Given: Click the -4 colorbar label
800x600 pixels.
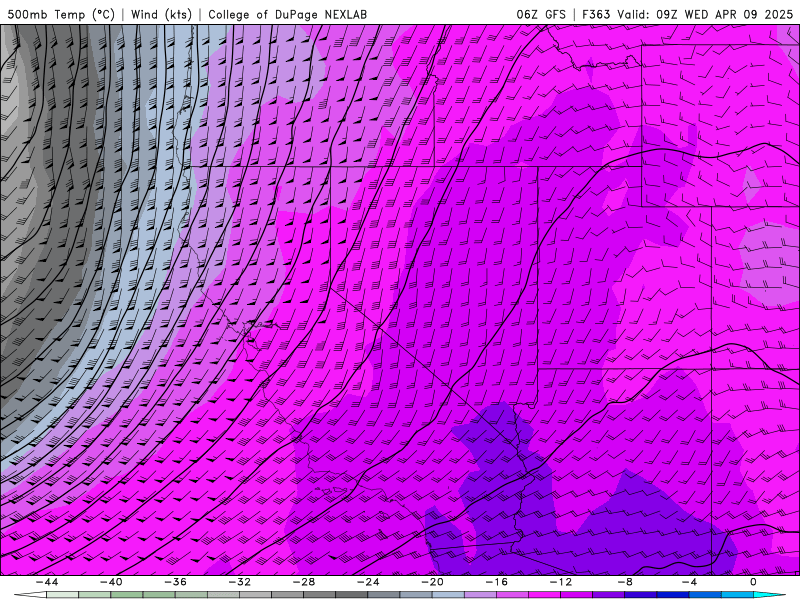Looking at the screenshot, I should tap(689, 582).
